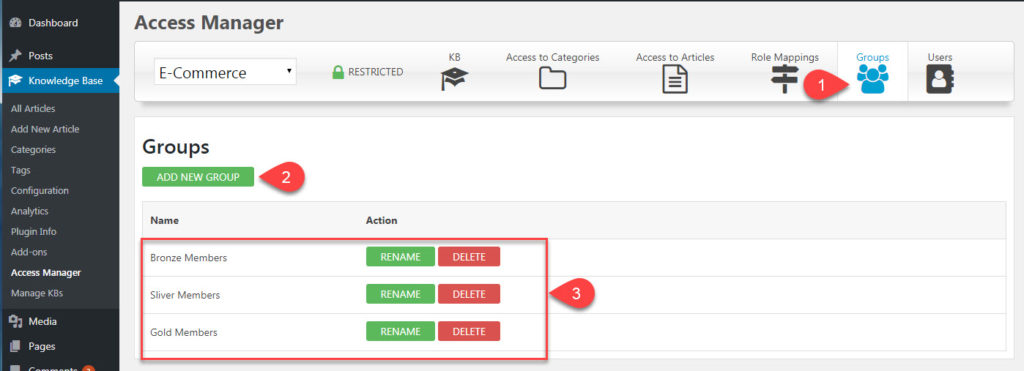This screenshot has width=1024, height=371.
Task: Switch to the Users tab label
Action: click(940, 57)
